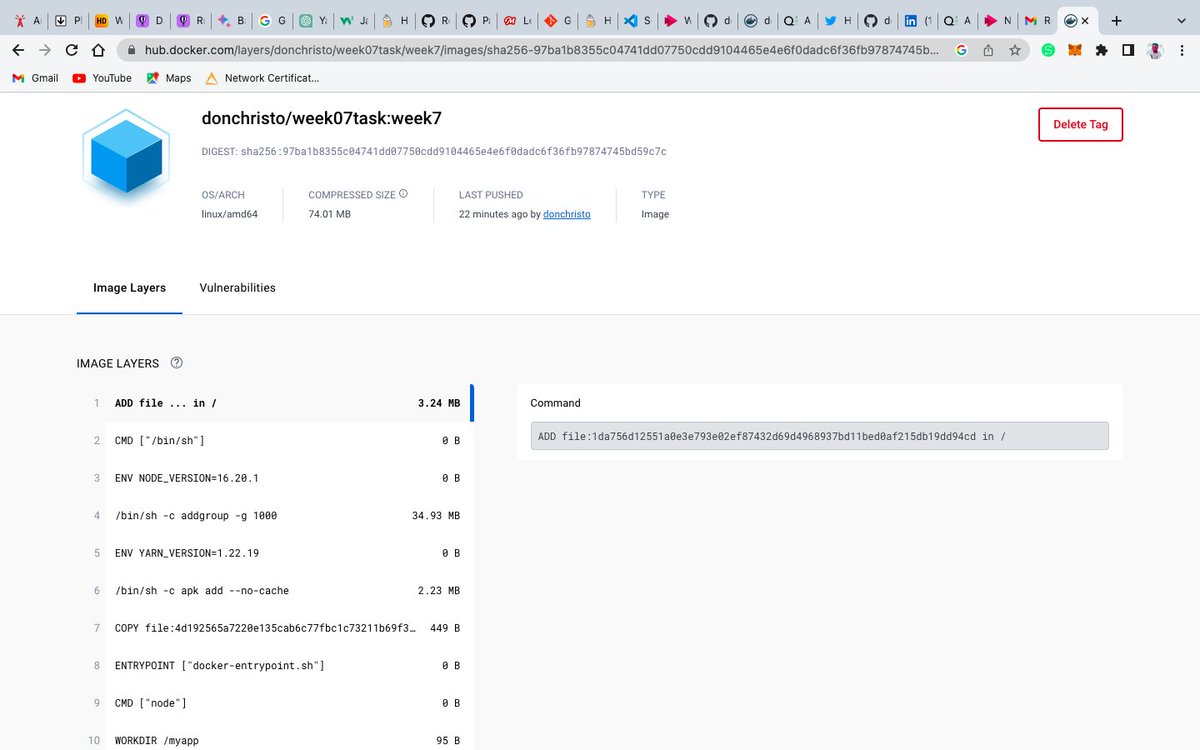Switch to the Gmail M tab
The height and width of the screenshot is (750, 1200).
(x=1037, y=20)
